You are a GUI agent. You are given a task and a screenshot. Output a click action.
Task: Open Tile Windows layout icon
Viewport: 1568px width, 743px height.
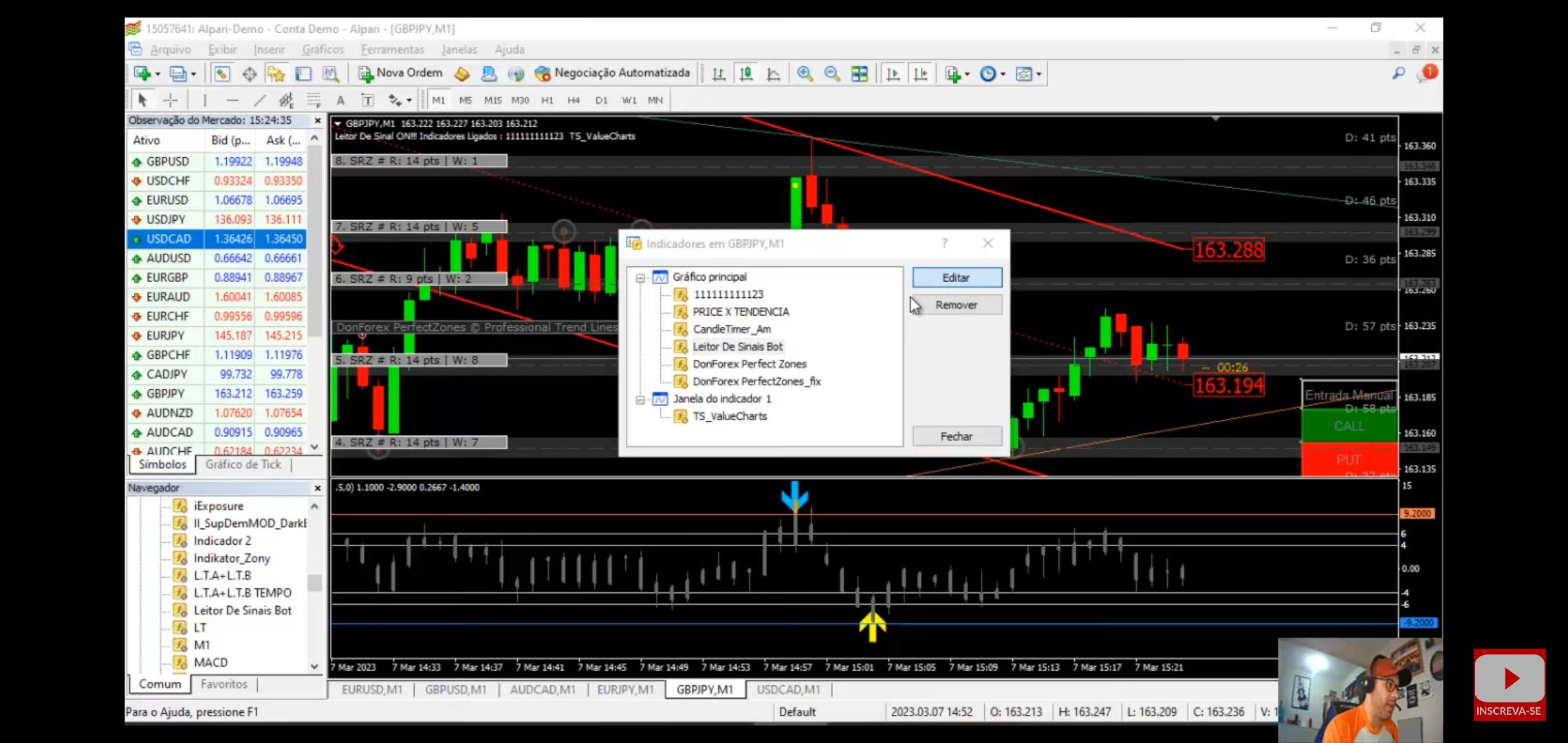point(859,74)
